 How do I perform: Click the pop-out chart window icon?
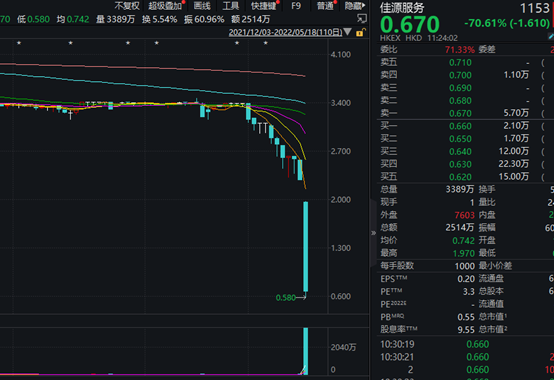pos(362,19)
